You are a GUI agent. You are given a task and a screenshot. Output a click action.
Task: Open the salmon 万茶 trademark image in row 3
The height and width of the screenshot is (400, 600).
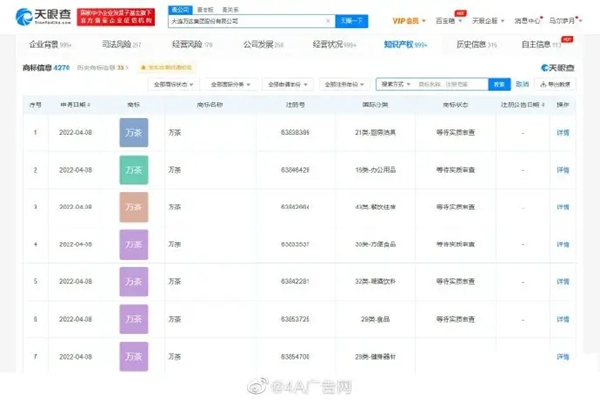(x=134, y=207)
